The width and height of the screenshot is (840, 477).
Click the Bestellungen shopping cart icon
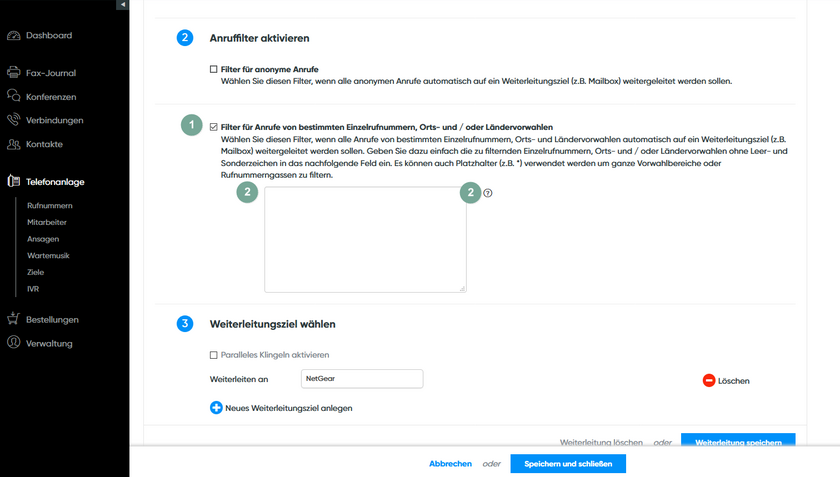coord(14,319)
